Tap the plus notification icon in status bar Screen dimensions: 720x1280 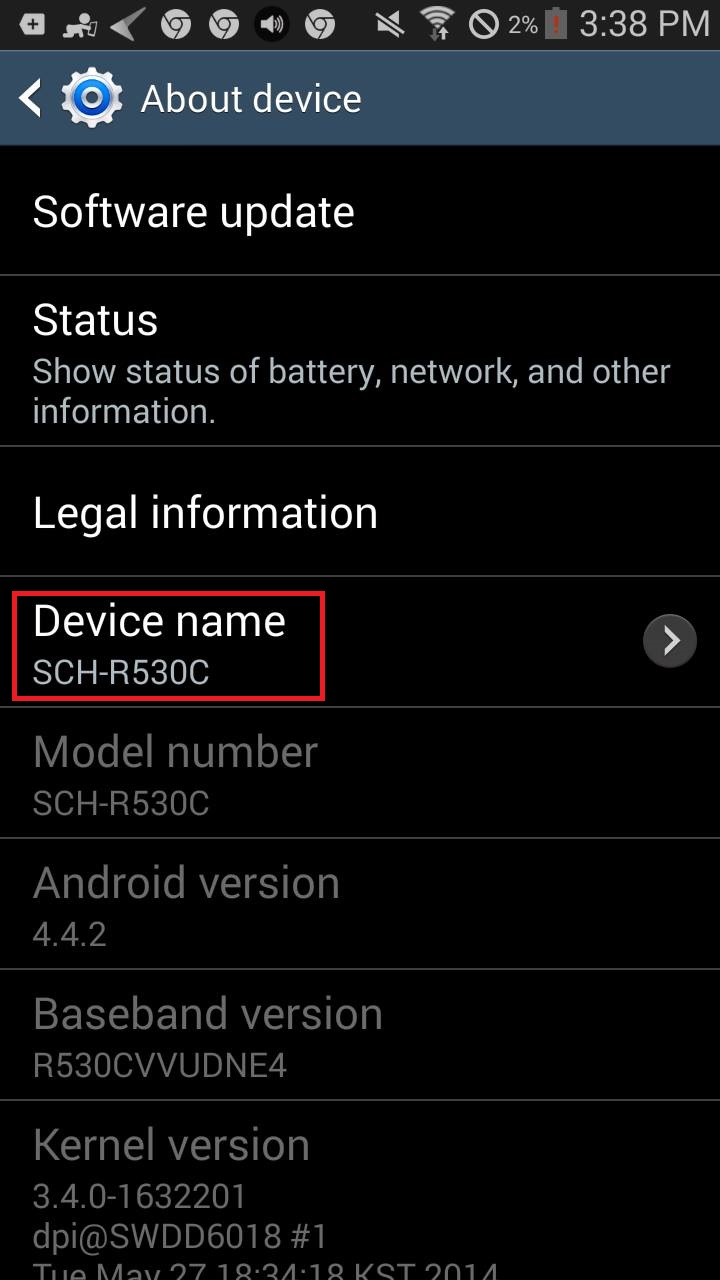(x=32, y=24)
